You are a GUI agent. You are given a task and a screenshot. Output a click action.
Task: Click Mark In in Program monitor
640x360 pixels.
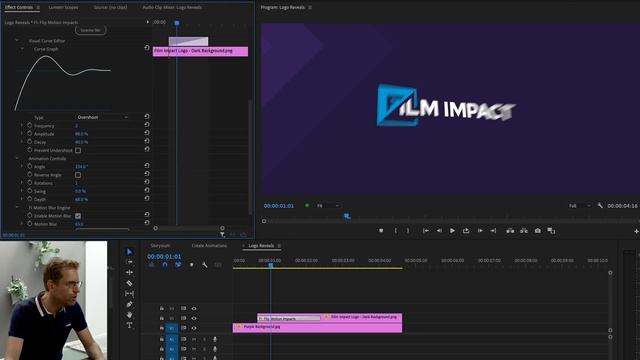396,231
